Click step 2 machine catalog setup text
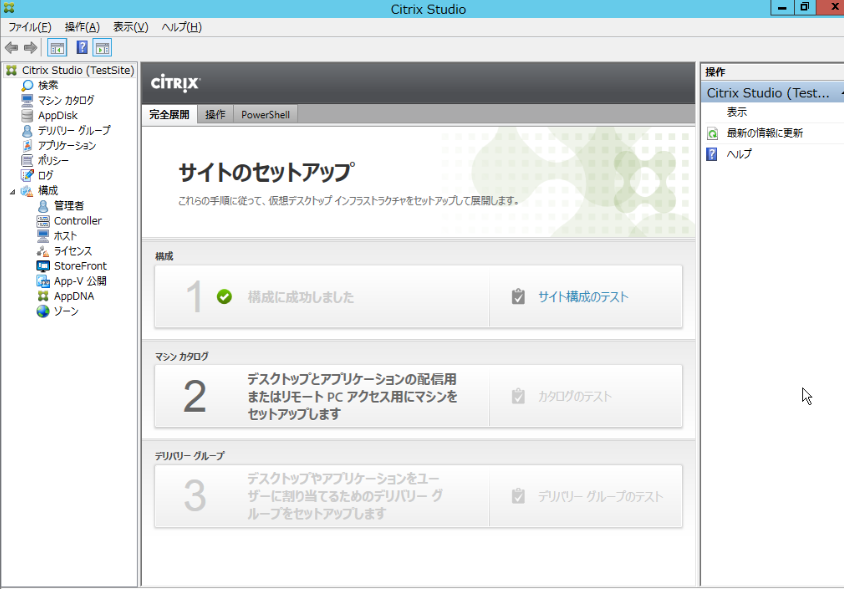 tap(352, 396)
